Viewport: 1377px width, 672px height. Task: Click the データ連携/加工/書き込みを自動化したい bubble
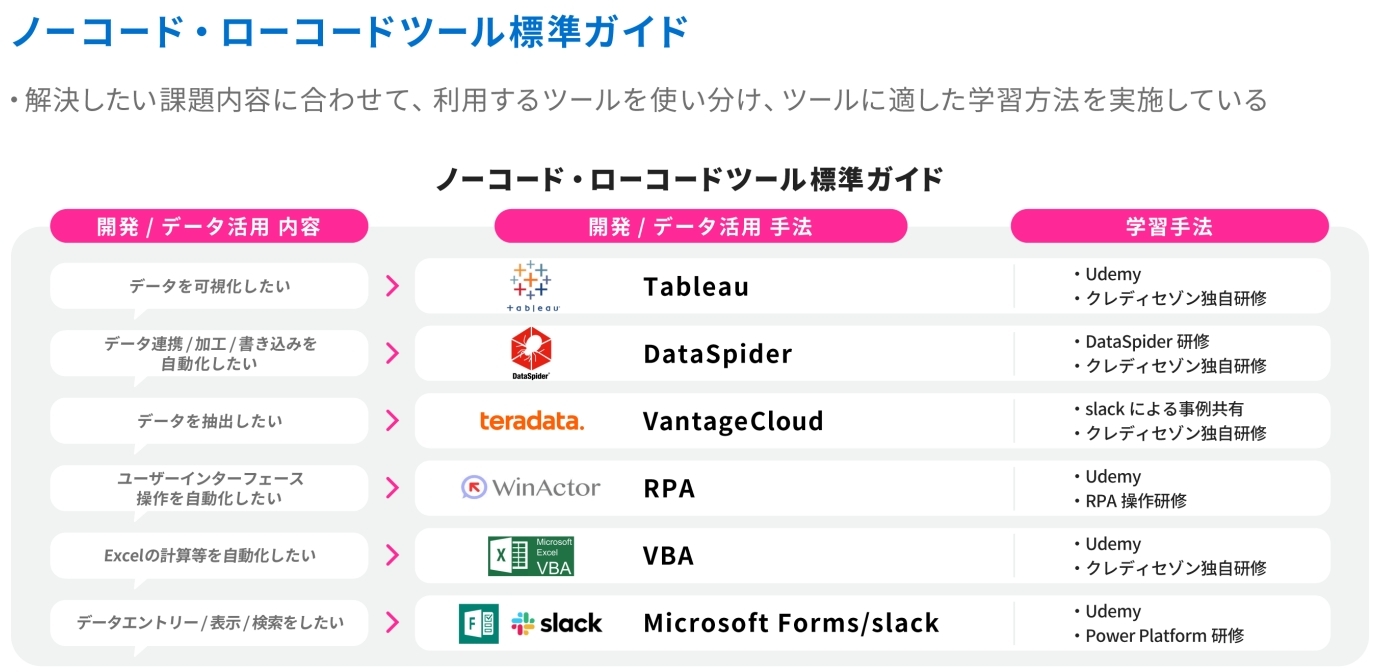tap(209, 353)
